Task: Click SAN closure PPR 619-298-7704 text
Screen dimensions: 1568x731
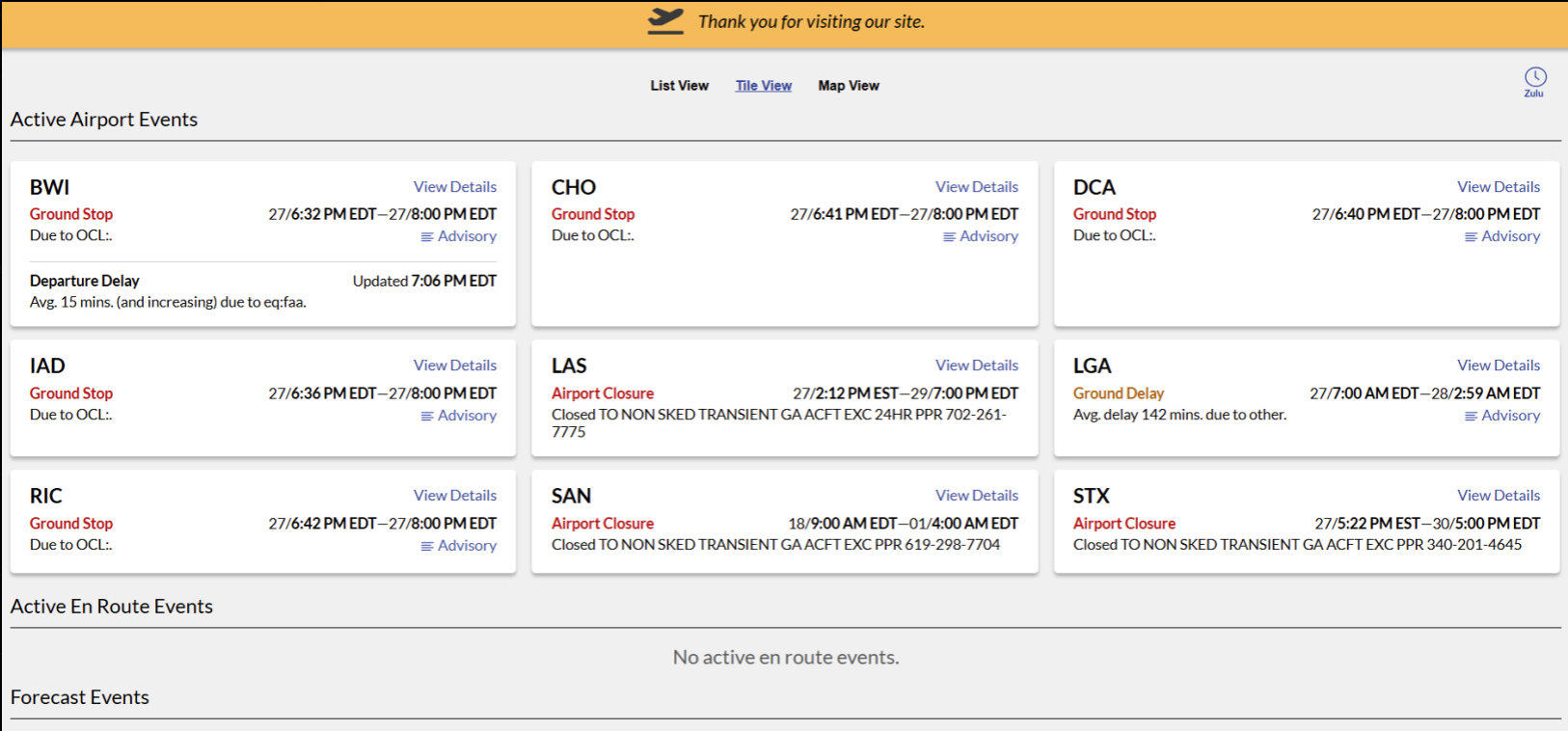Action: pos(775,545)
